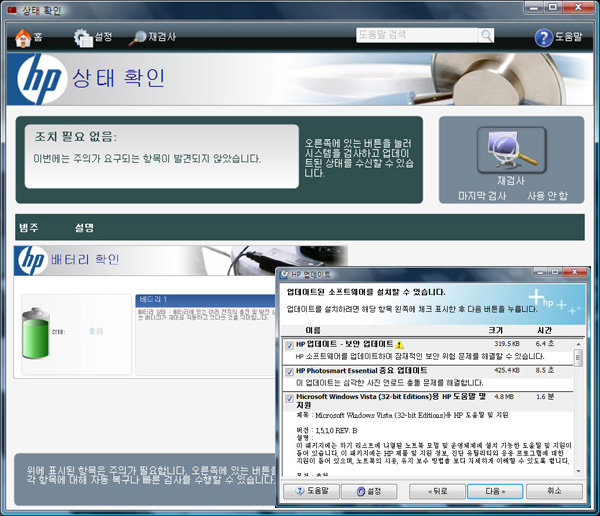This screenshot has width=600, height=516.
Task: Click HP 업데이트 window title icon
Action: point(284,274)
